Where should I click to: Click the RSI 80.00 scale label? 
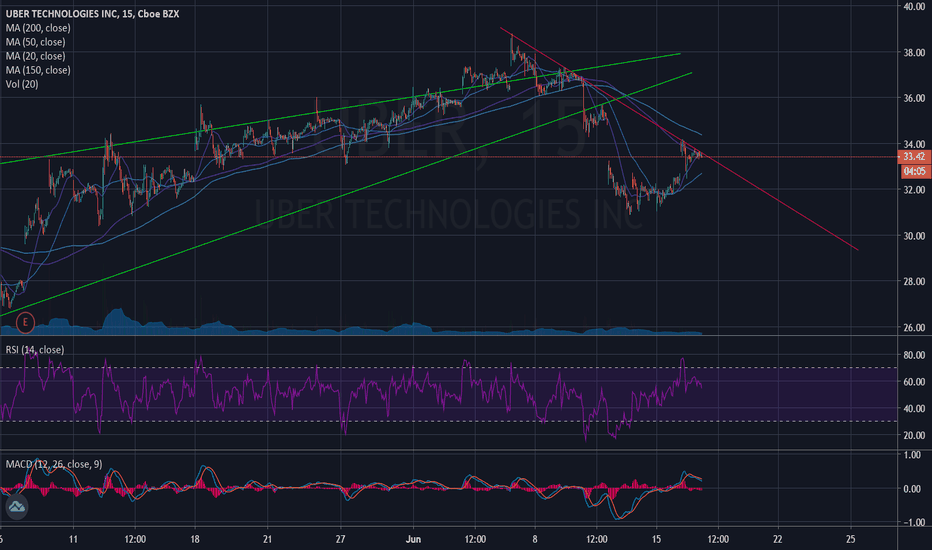(x=914, y=355)
